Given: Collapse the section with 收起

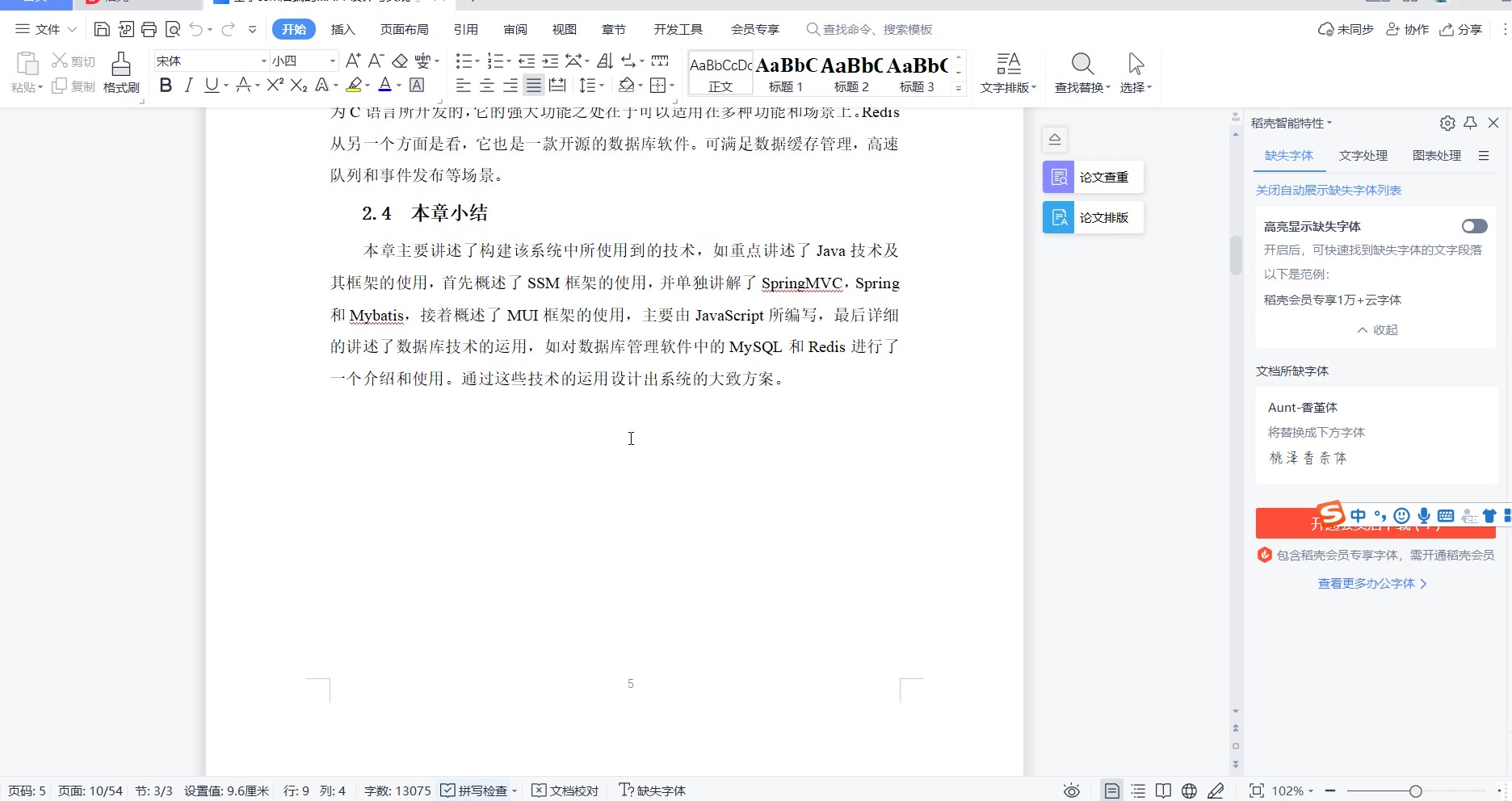Looking at the screenshot, I should tap(1377, 329).
